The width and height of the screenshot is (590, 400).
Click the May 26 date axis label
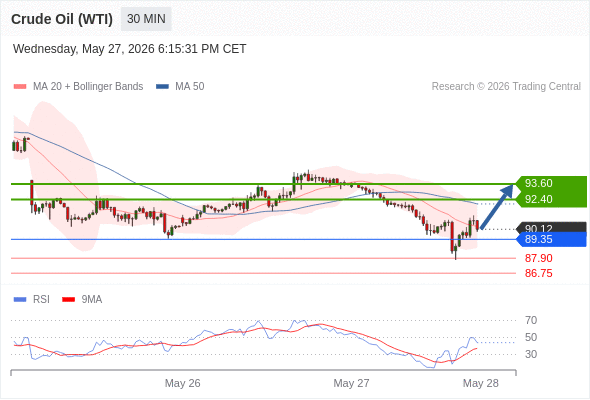coord(182,383)
